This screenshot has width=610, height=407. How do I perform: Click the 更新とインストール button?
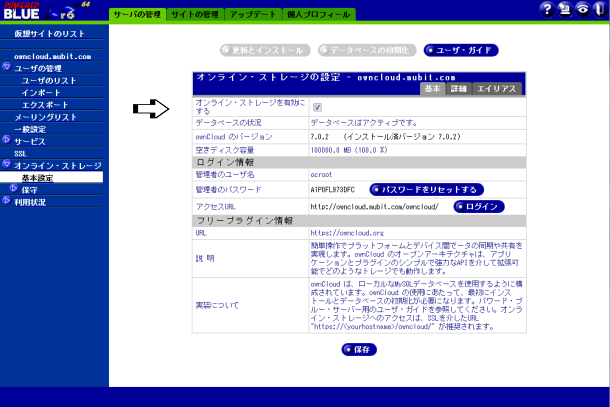tap(265, 50)
